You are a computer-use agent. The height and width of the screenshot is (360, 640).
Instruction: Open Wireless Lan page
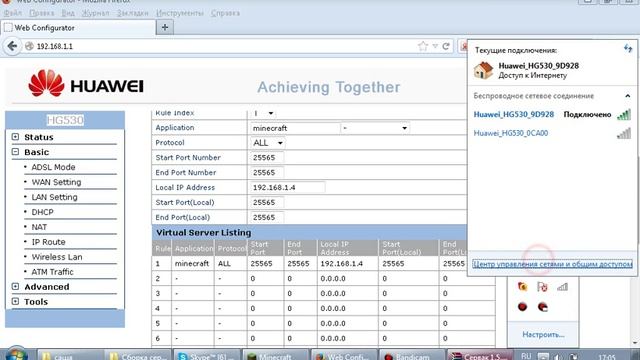coord(57,257)
